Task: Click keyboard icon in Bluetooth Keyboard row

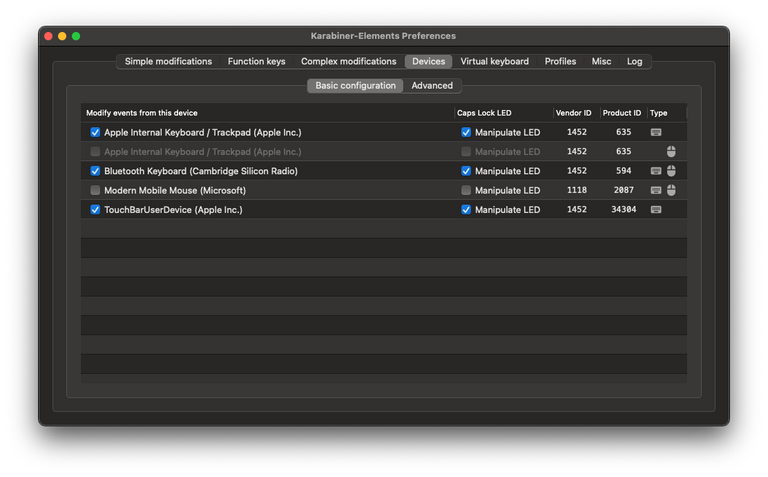Action: pyautogui.click(x=656, y=171)
